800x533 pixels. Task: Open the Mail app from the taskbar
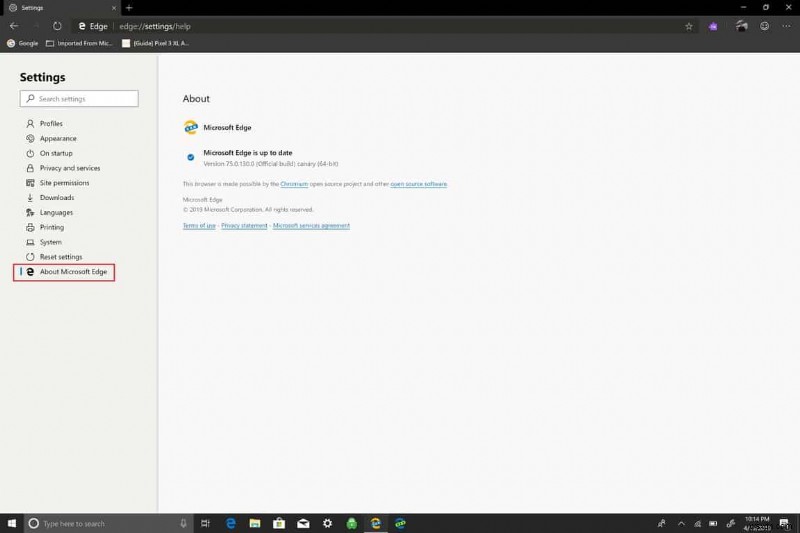[x=303, y=523]
